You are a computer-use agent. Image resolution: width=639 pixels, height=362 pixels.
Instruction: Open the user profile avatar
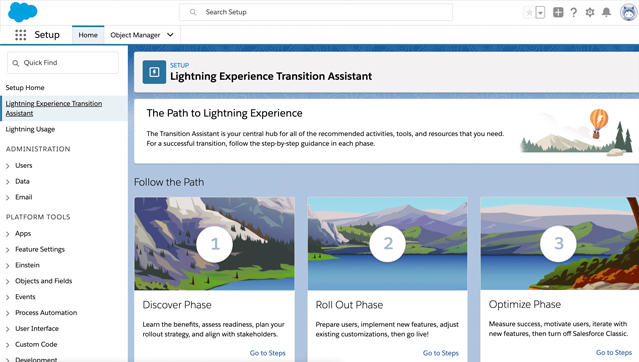pos(629,12)
